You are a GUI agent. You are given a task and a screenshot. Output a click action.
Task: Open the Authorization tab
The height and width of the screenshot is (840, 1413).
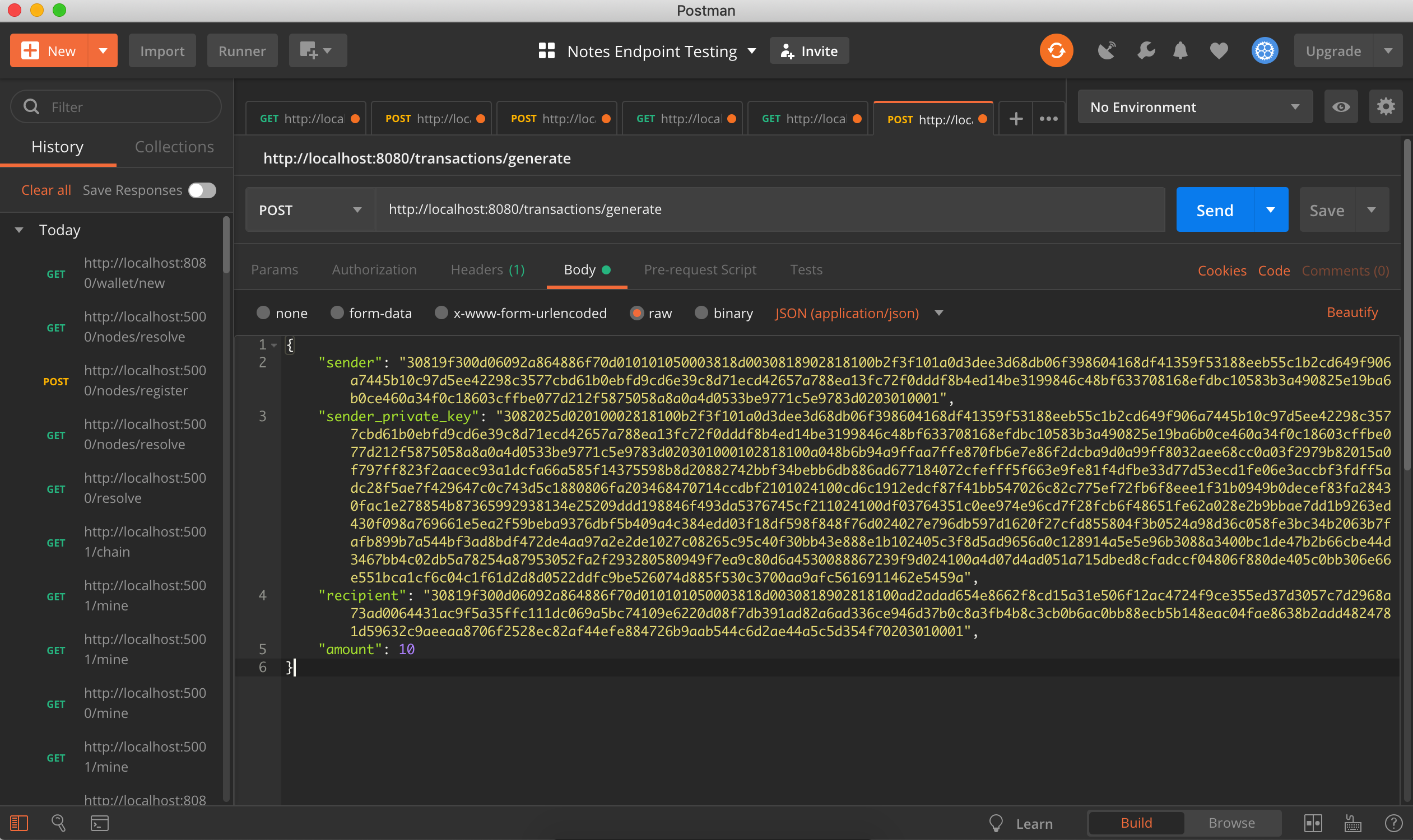click(374, 269)
